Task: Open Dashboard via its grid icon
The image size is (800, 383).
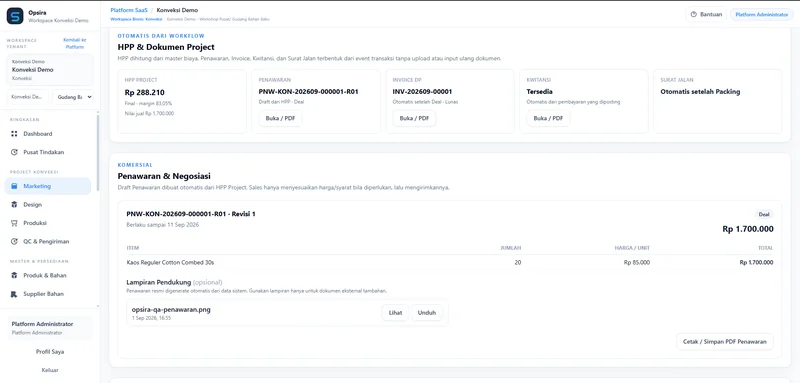Action: pos(14,134)
